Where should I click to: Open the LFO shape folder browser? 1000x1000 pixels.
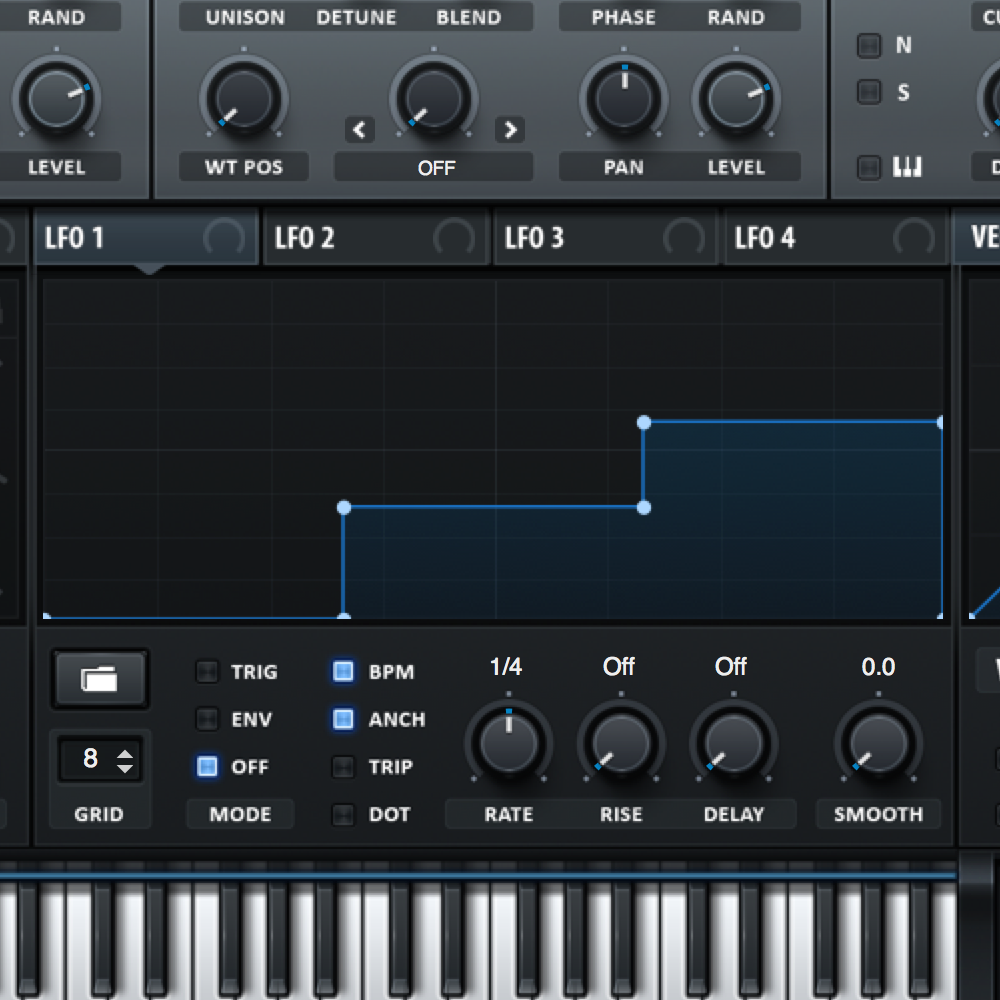point(99,679)
